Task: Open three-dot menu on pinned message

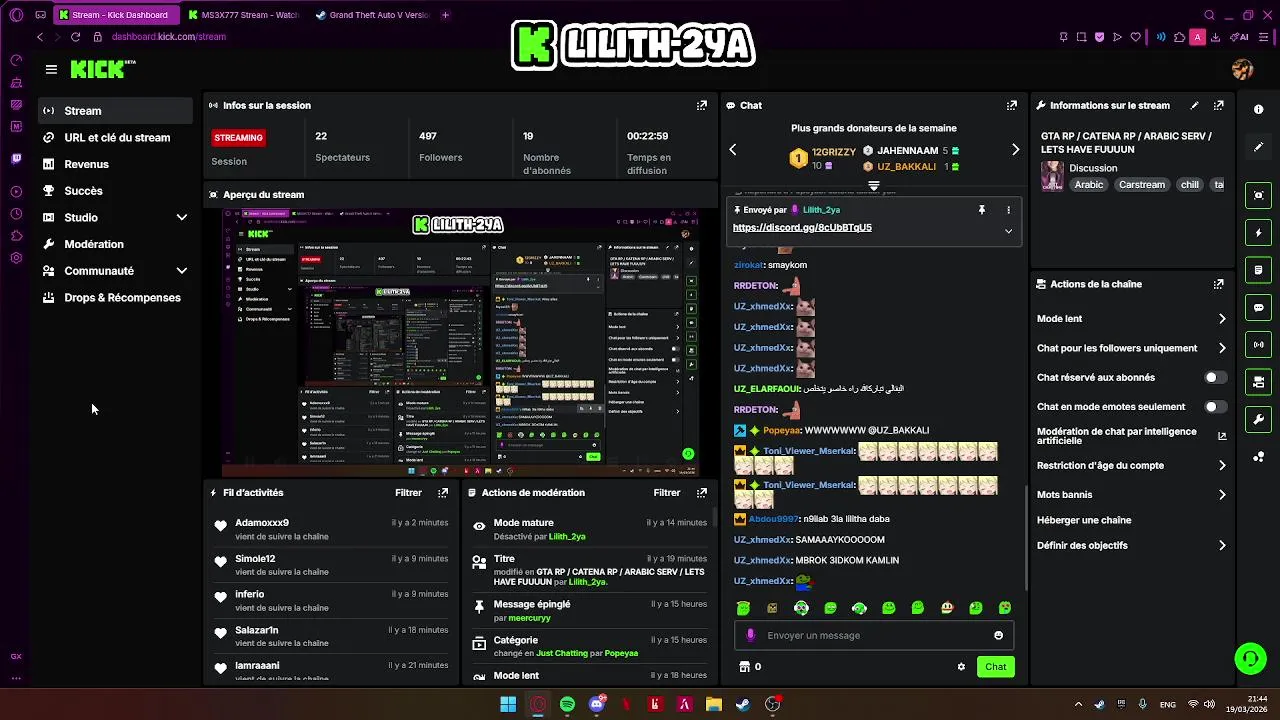Action: coord(1008,210)
